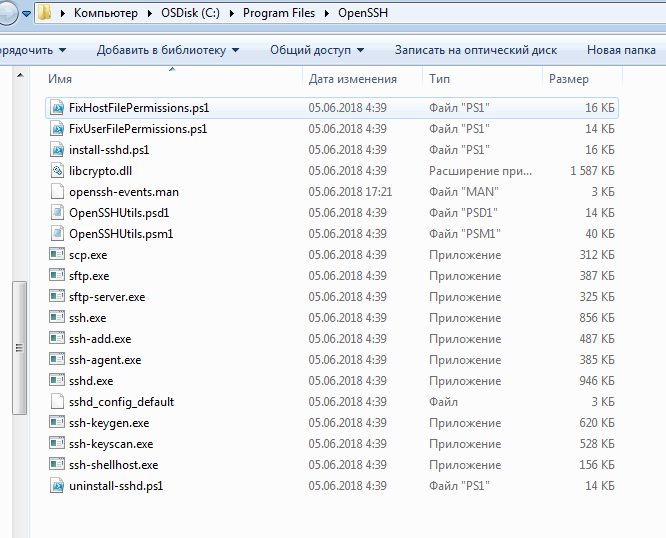Click the ssh.exe application icon
Image resolution: width=666 pixels, height=538 pixels.
tap(57, 318)
